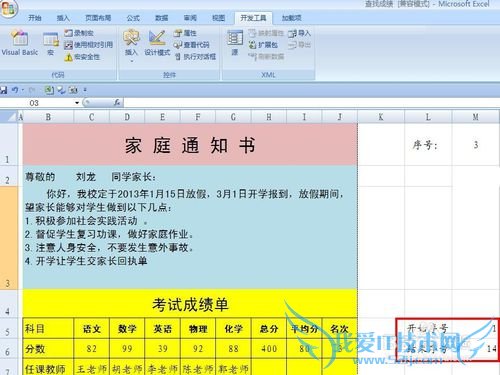Image resolution: width=500 pixels, height=375 pixels.
Task: Click the 家庭通知书 title cell
Action: coord(190,145)
